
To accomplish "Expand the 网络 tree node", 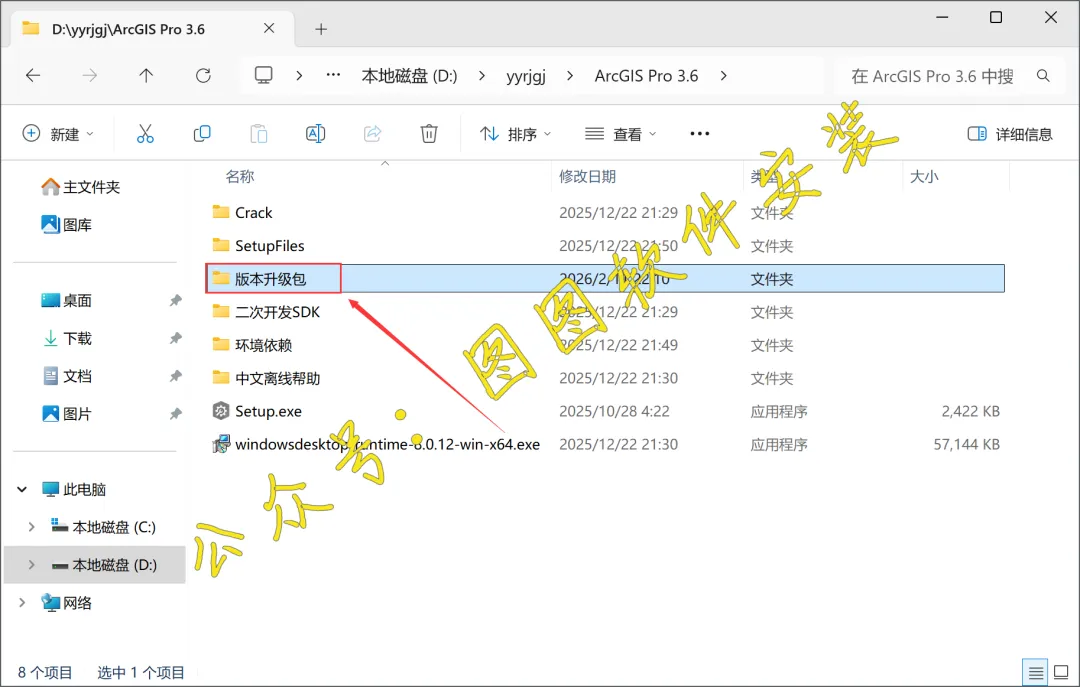I will point(22,603).
